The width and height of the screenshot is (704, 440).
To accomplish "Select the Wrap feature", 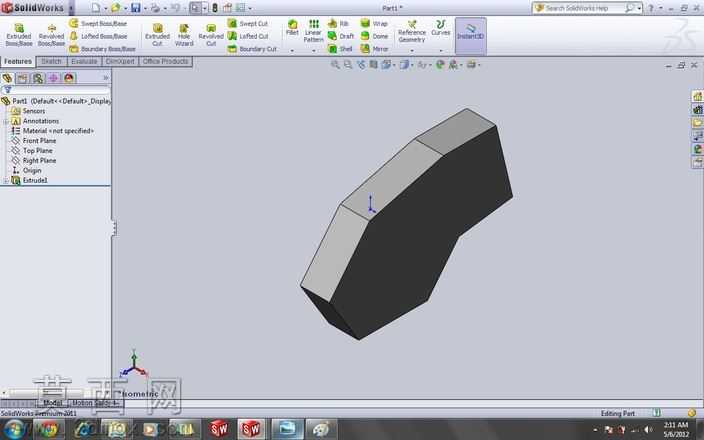I will click(x=374, y=23).
